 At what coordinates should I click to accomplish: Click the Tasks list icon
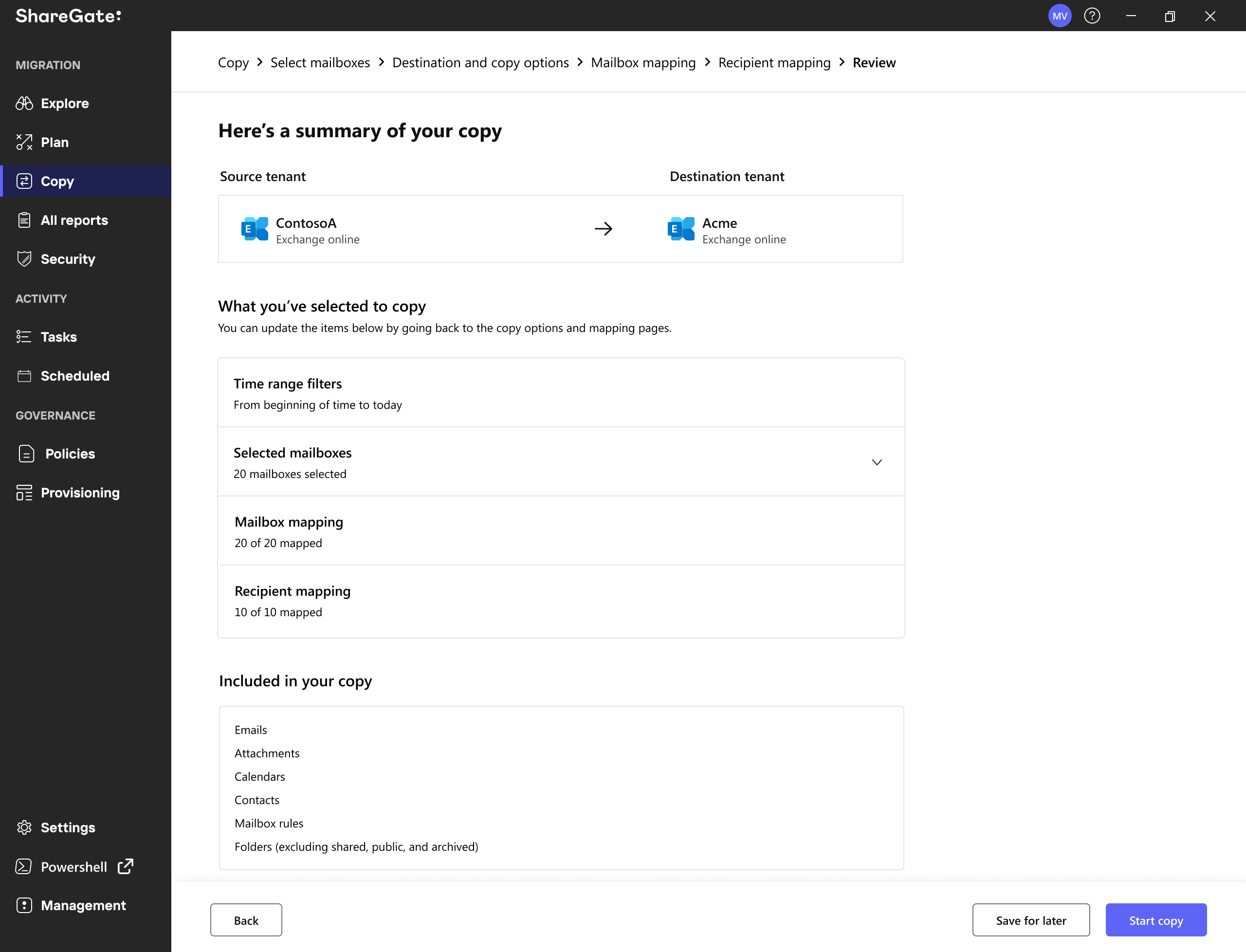tap(24, 337)
